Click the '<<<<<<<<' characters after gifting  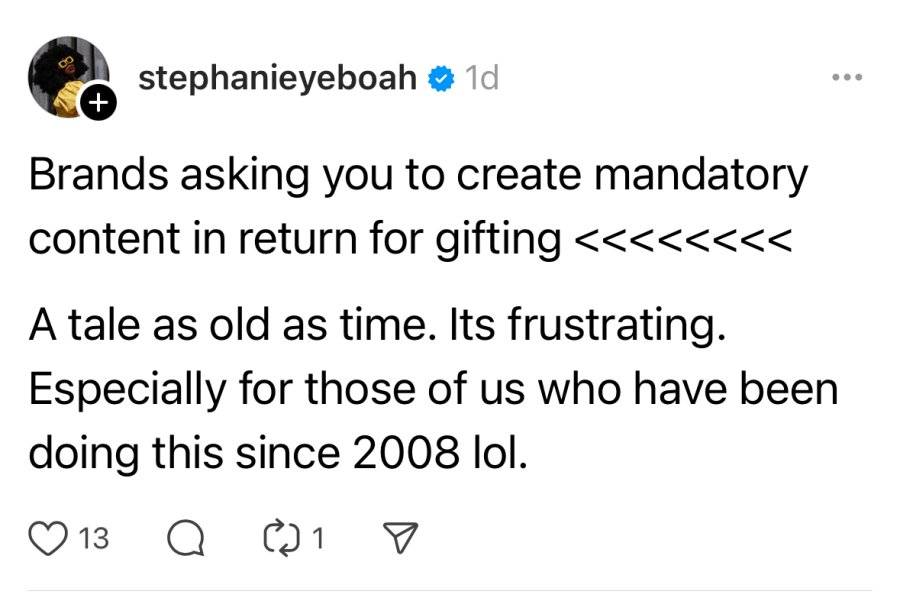click(684, 240)
